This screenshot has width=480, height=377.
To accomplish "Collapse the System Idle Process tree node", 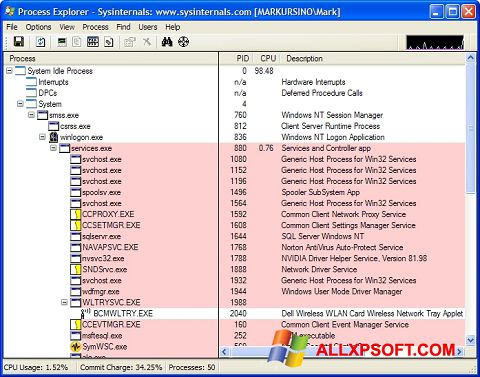I will click(9, 71).
